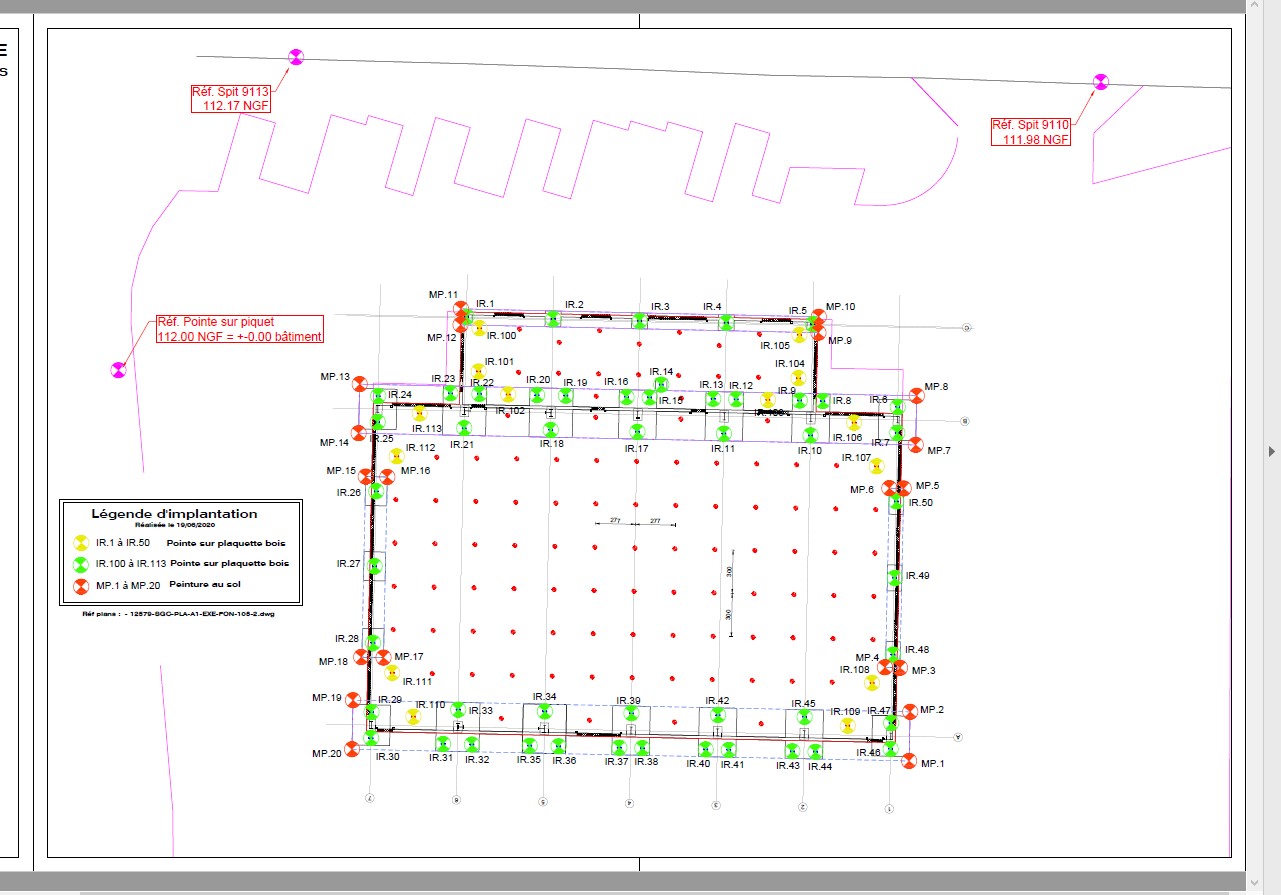
Task: Select the IR.14 yellow point marker
Action: [x=660, y=382]
